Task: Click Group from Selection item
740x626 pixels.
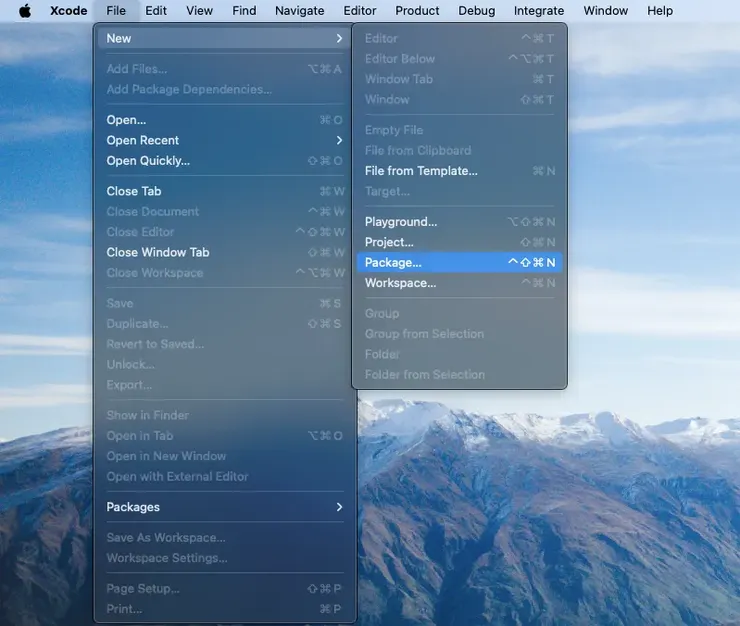Action: (x=460, y=334)
